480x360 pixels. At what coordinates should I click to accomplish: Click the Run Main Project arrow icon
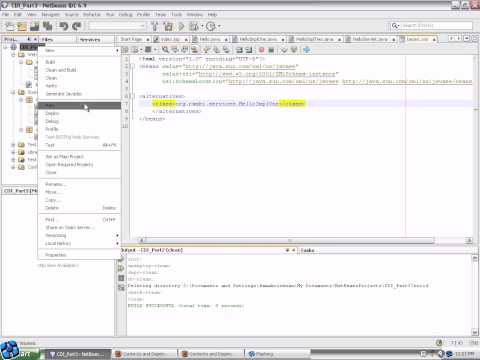[181, 26]
